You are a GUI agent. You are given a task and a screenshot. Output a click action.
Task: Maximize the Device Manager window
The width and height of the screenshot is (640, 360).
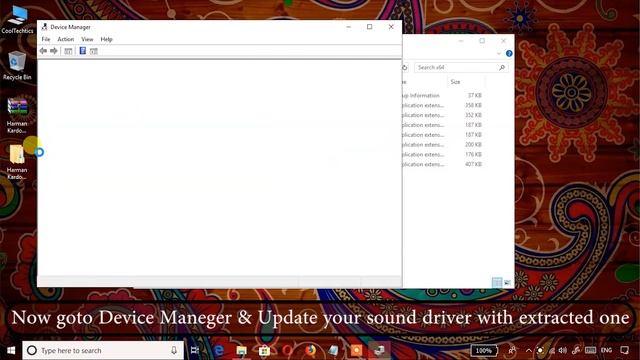(x=369, y=27)
